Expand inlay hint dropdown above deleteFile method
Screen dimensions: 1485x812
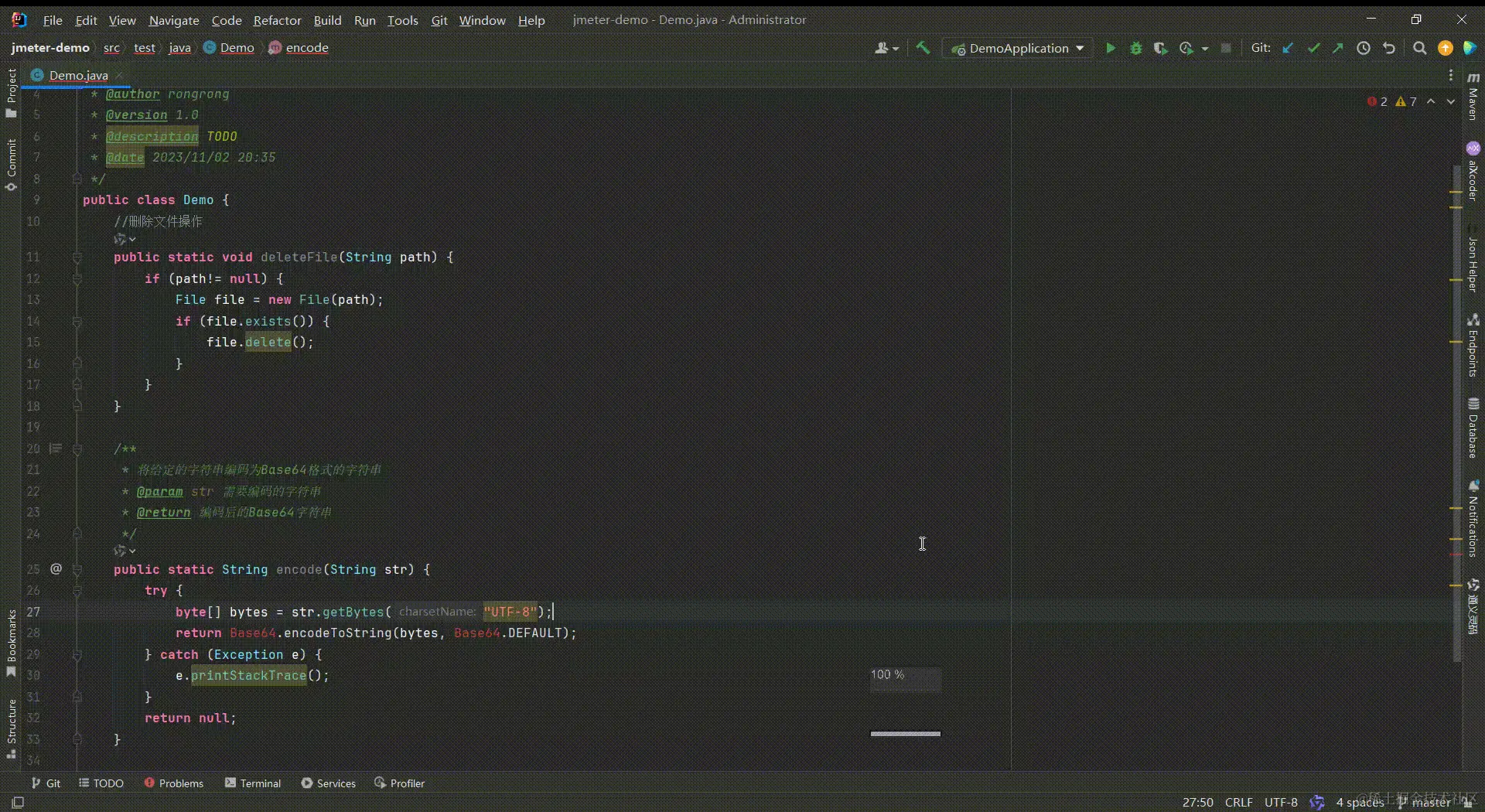tap(125, 240)
